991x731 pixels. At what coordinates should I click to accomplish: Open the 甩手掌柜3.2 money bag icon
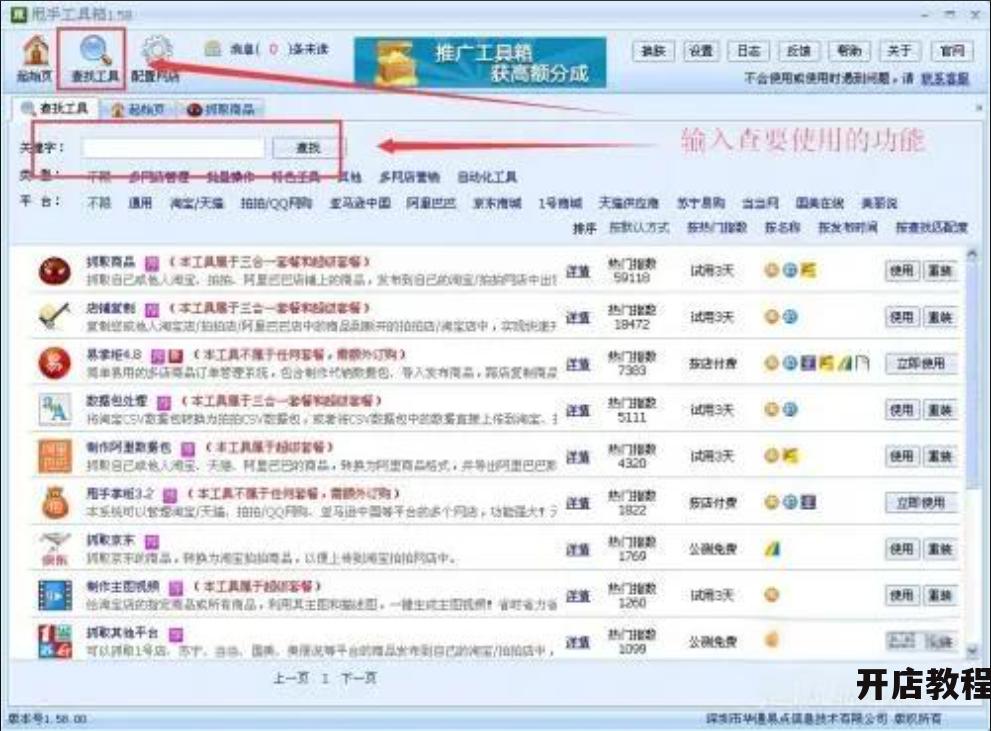(x=54, y=503)
